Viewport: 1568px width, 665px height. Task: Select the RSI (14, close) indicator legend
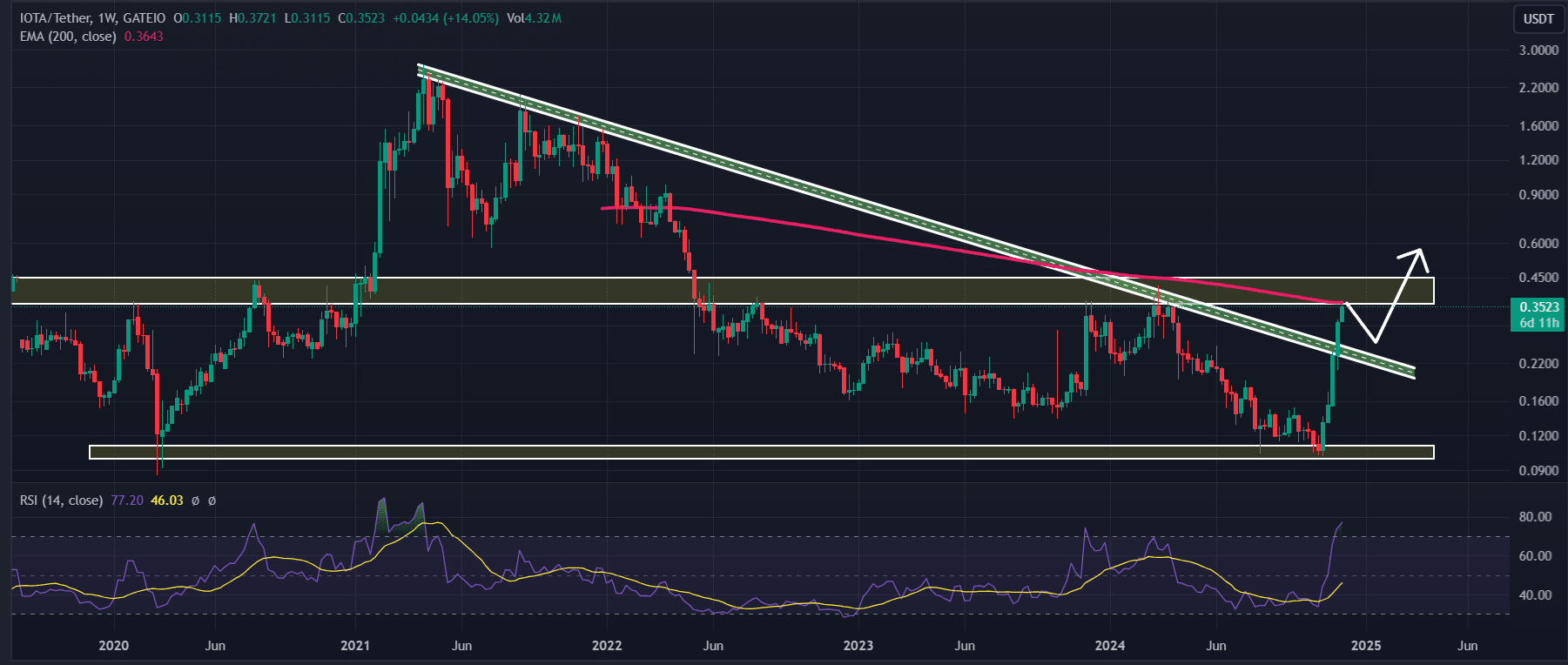click(61, 500)
